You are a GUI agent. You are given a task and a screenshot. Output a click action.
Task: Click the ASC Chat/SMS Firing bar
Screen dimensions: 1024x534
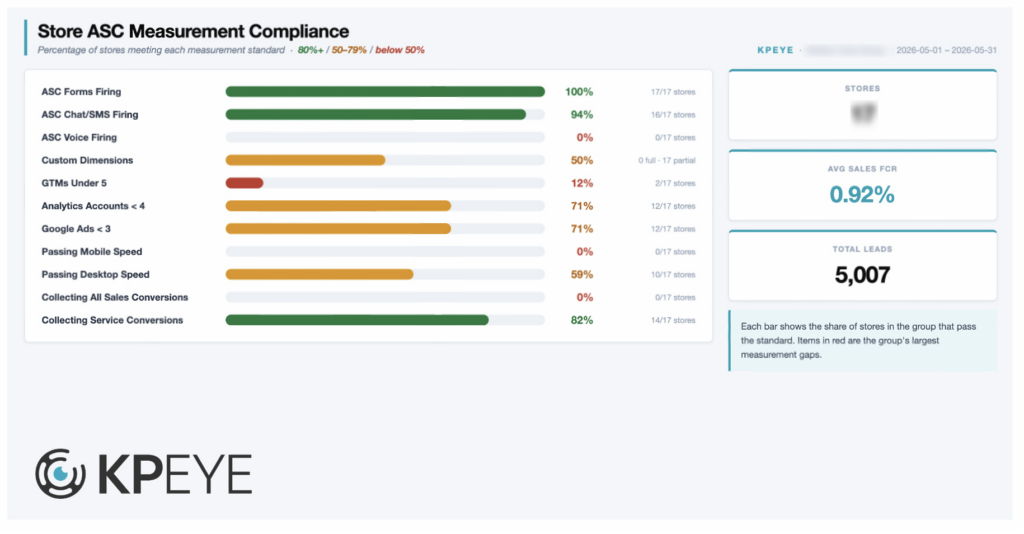click(385, 115)
